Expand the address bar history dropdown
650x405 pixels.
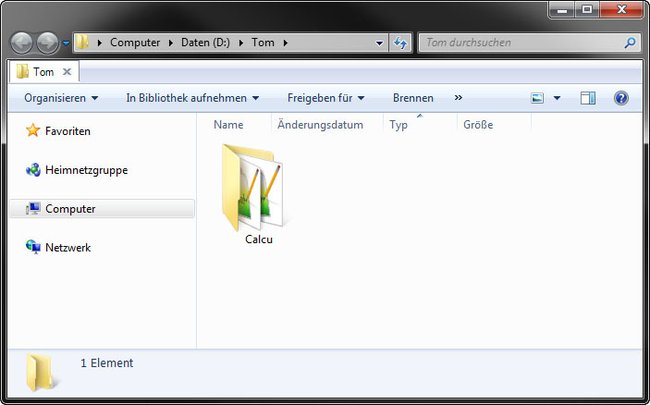[x=379, y=43]
